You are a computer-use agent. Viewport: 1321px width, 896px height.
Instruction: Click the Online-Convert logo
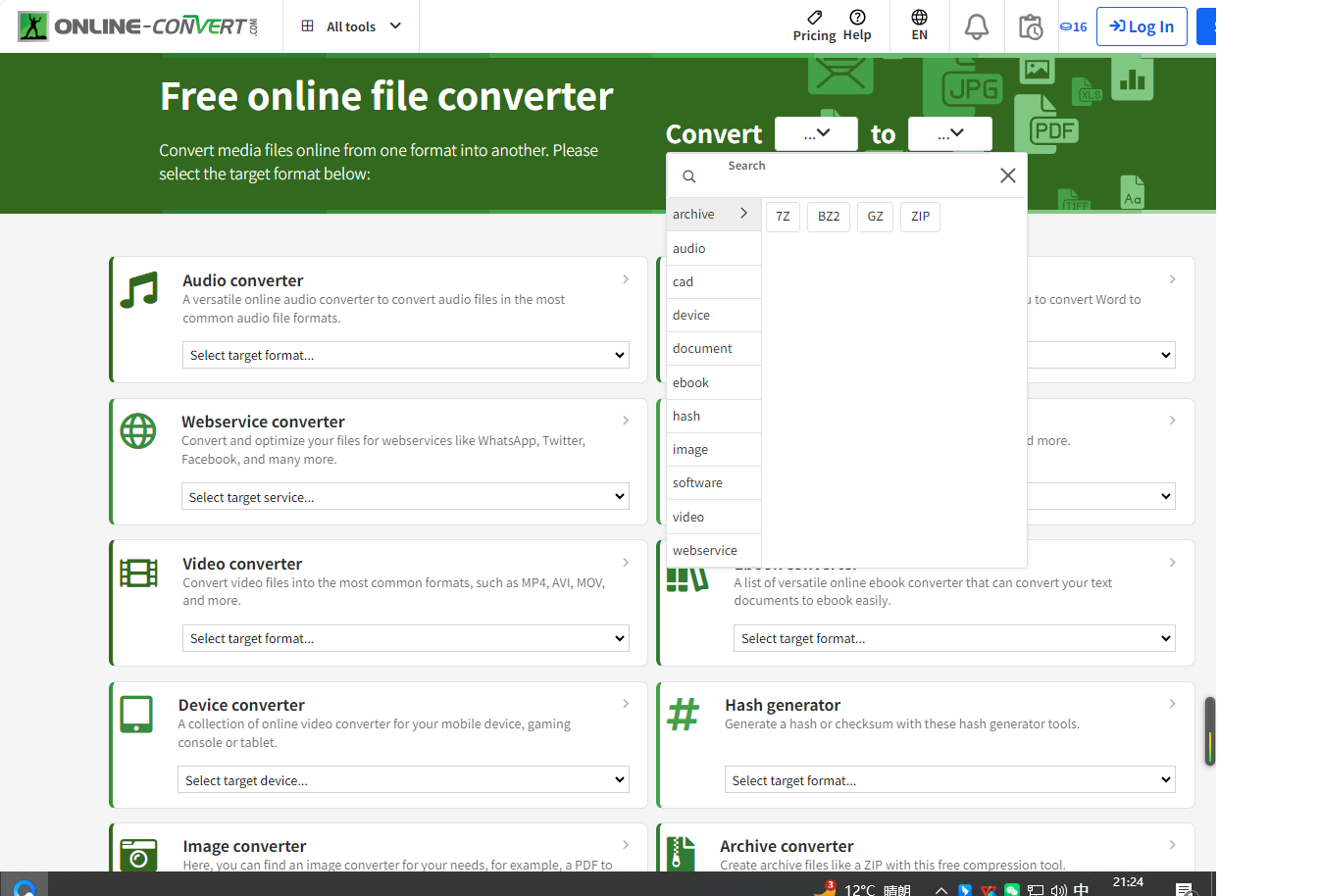pos(138,26)
